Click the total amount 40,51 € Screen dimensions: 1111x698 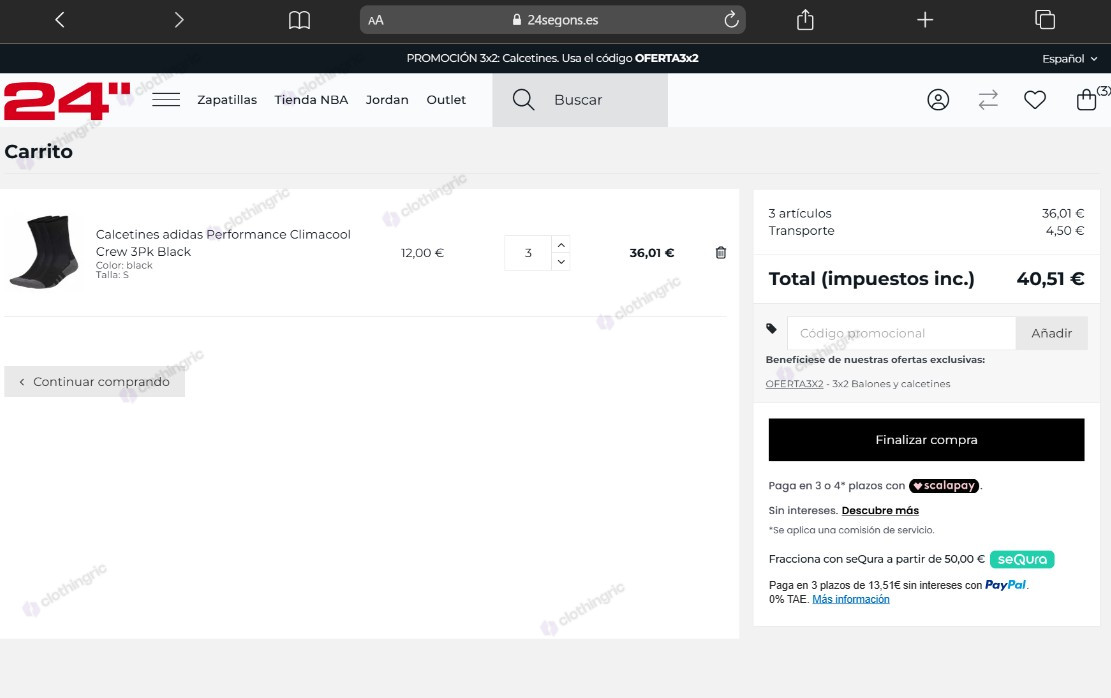point(1050,279)
